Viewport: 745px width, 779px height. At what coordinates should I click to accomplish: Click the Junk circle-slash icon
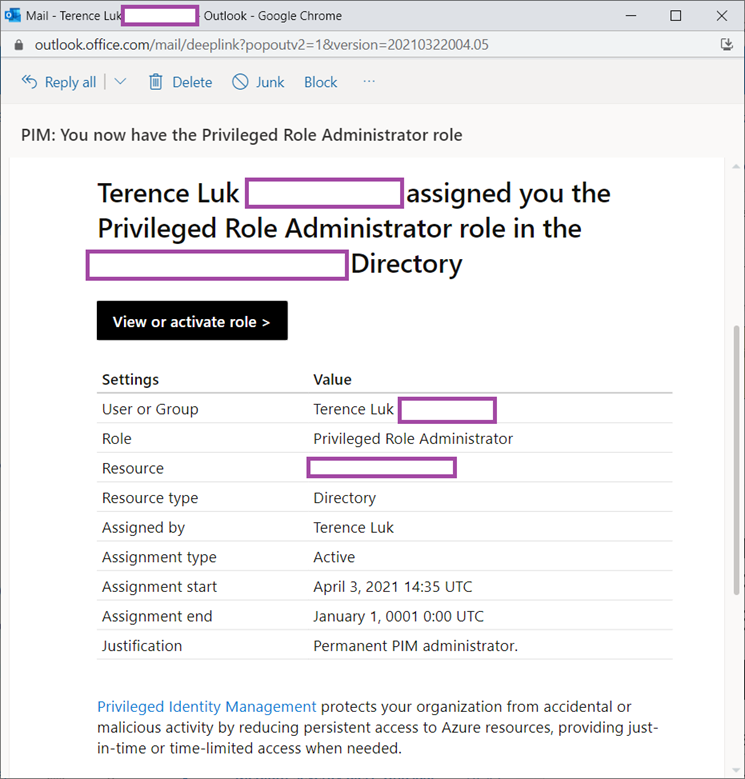click(x=240, y=81)
